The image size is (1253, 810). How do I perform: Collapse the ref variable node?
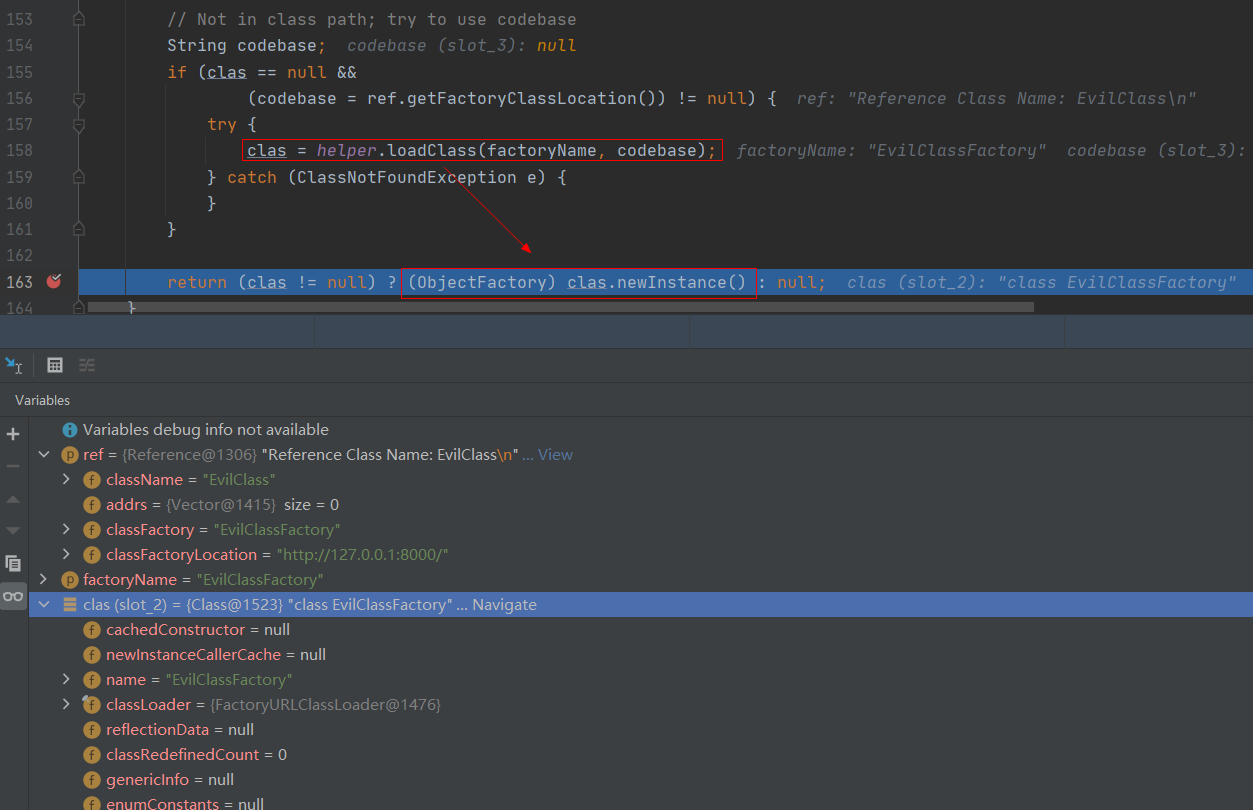tap(43, 455)
